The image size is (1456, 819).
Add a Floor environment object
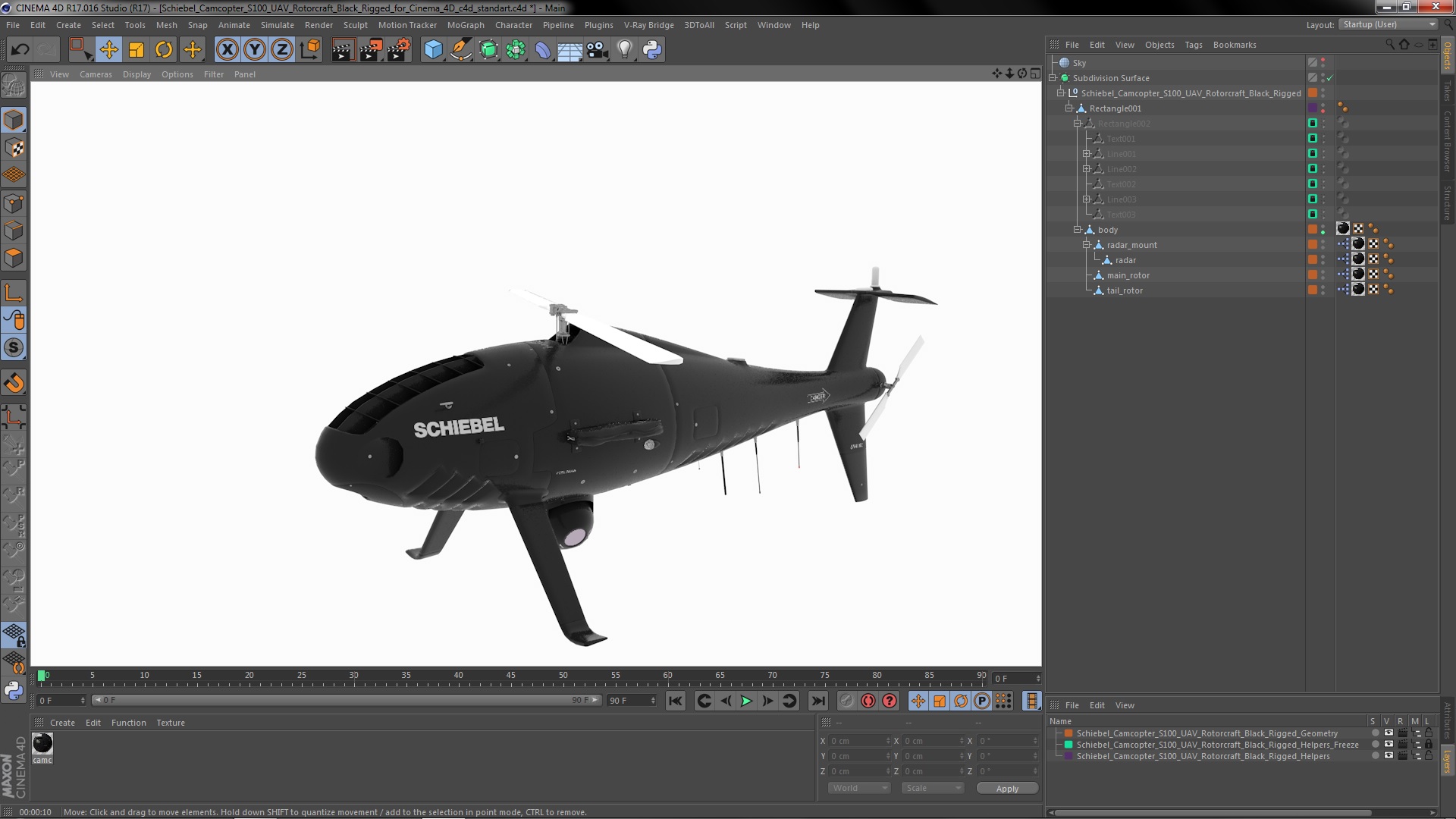pos(570,51)
